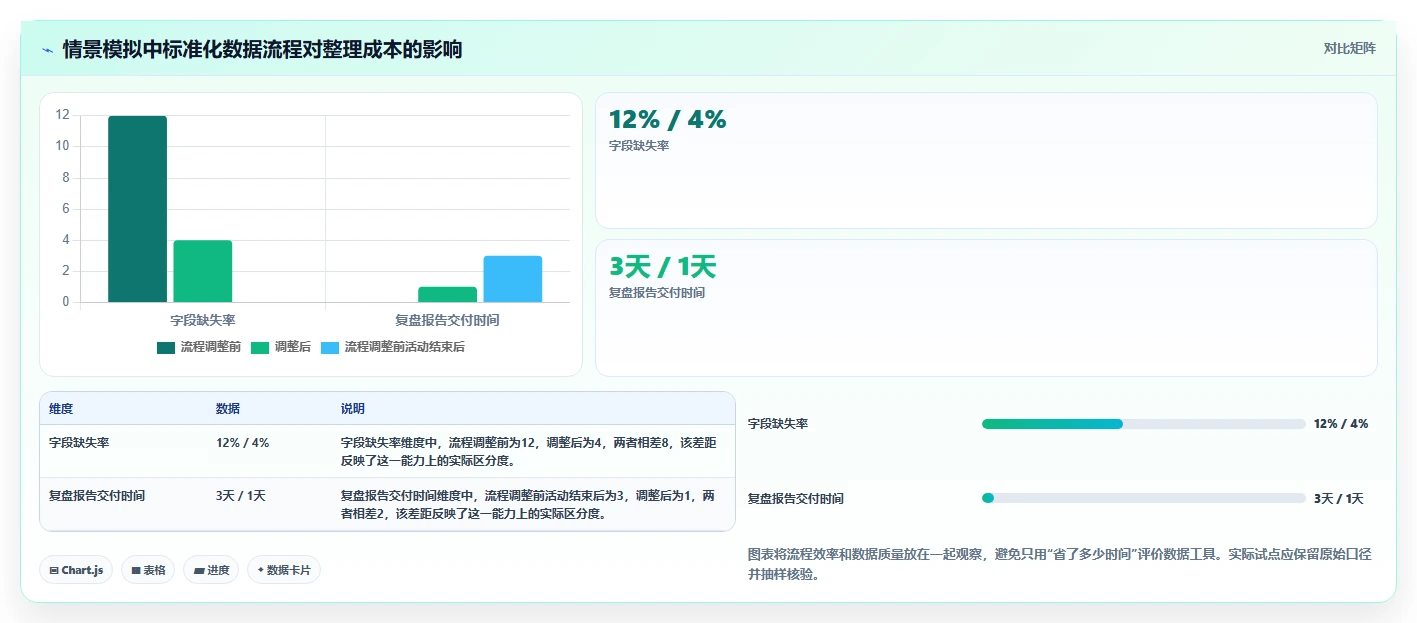Click the 复盘报告交付时间 row explanation text
This screenshot has width=1417, height=623.
(528, 504)
